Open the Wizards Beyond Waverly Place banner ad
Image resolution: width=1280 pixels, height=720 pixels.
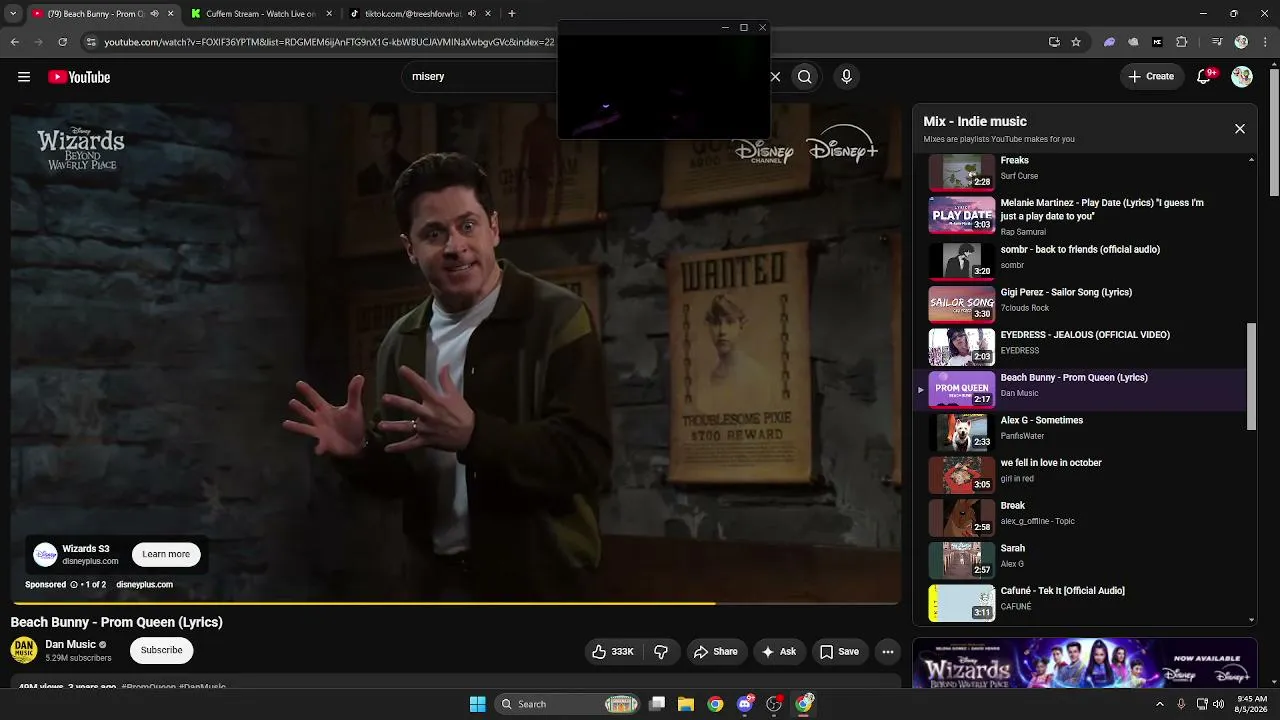[x=1085, y=663]
